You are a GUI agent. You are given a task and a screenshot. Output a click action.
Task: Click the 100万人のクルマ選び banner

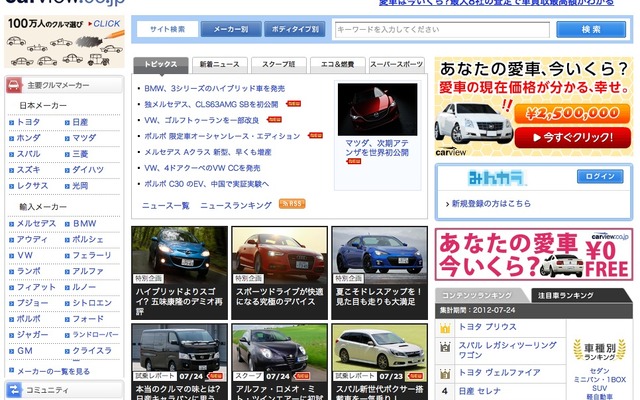pyautogui.click(x=64, y=42)
